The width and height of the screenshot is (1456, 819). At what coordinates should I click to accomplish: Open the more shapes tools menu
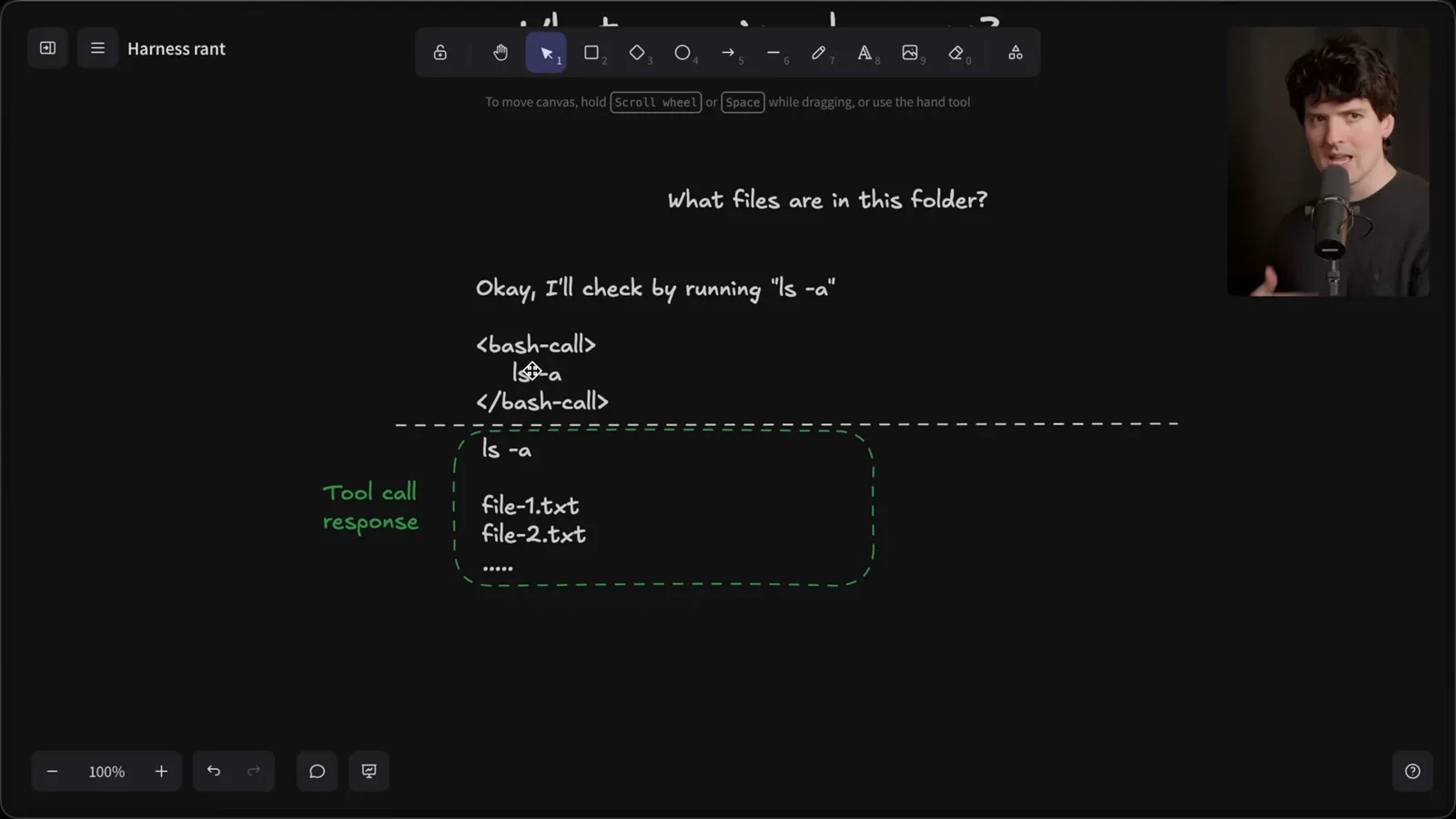pos(1016,53)
